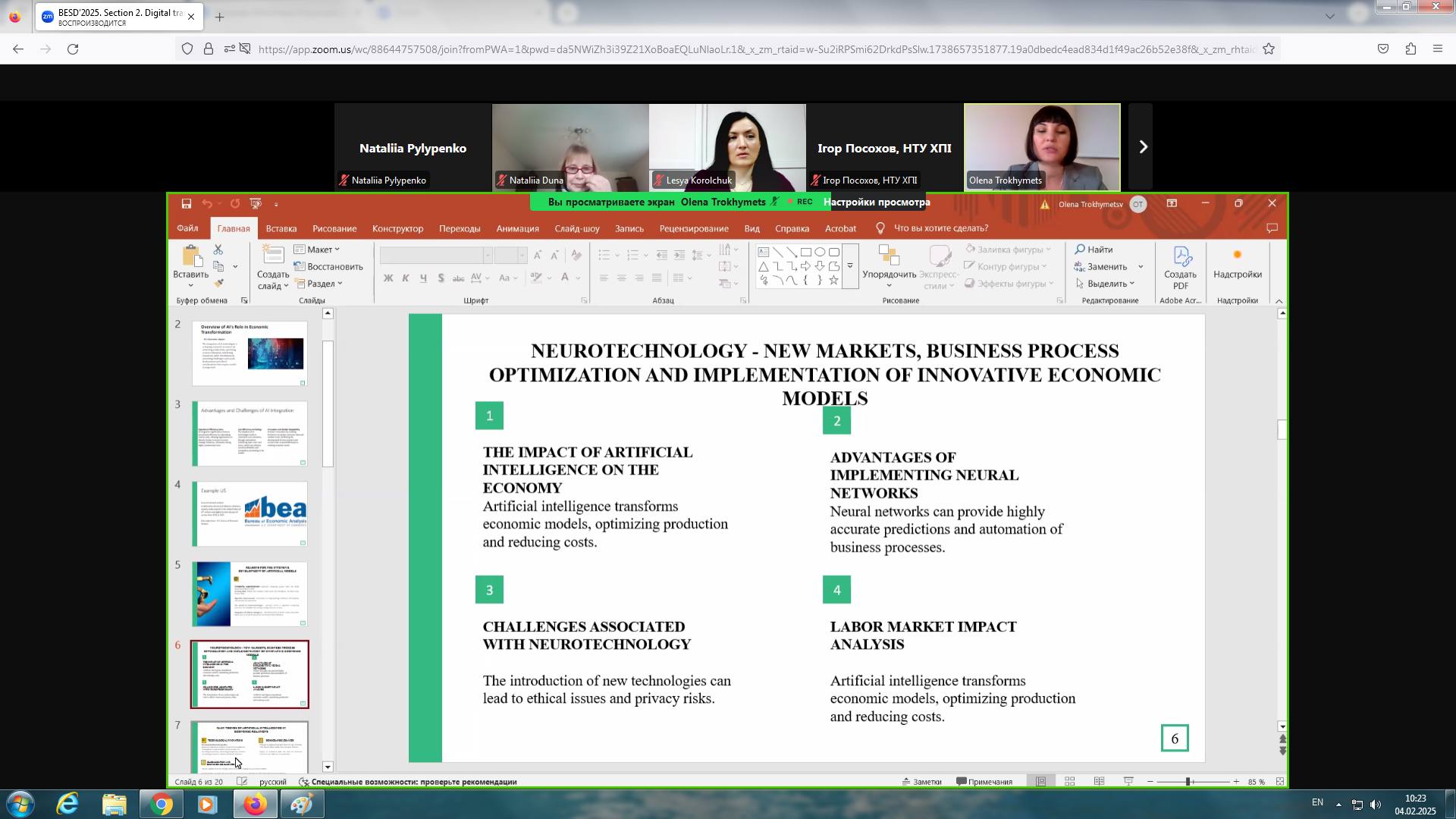Open the Анимация ribbon tab

(x=517, y=228)
